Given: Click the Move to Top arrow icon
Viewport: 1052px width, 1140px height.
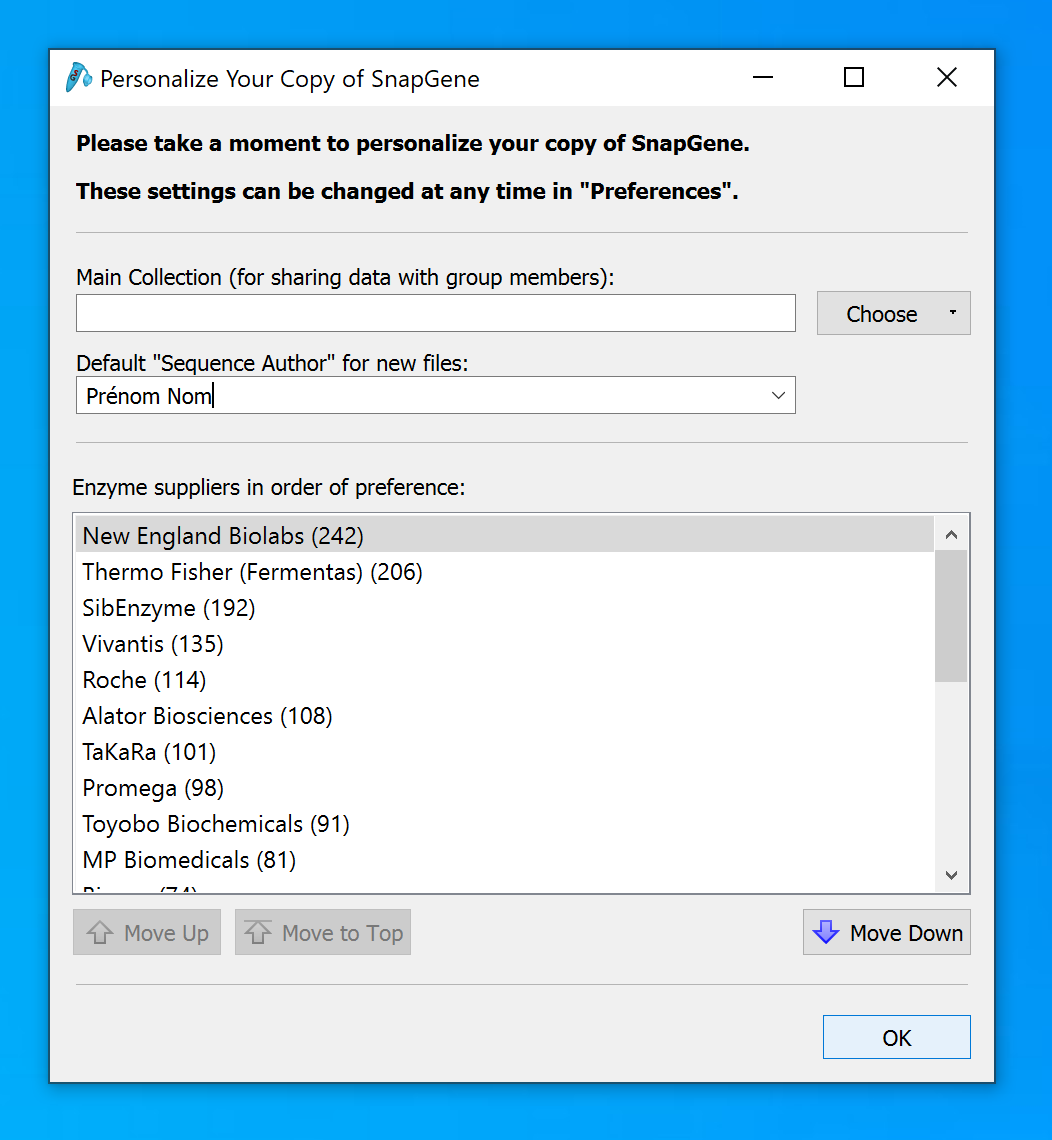Looking at the screenshot, I should coord(258,933).
